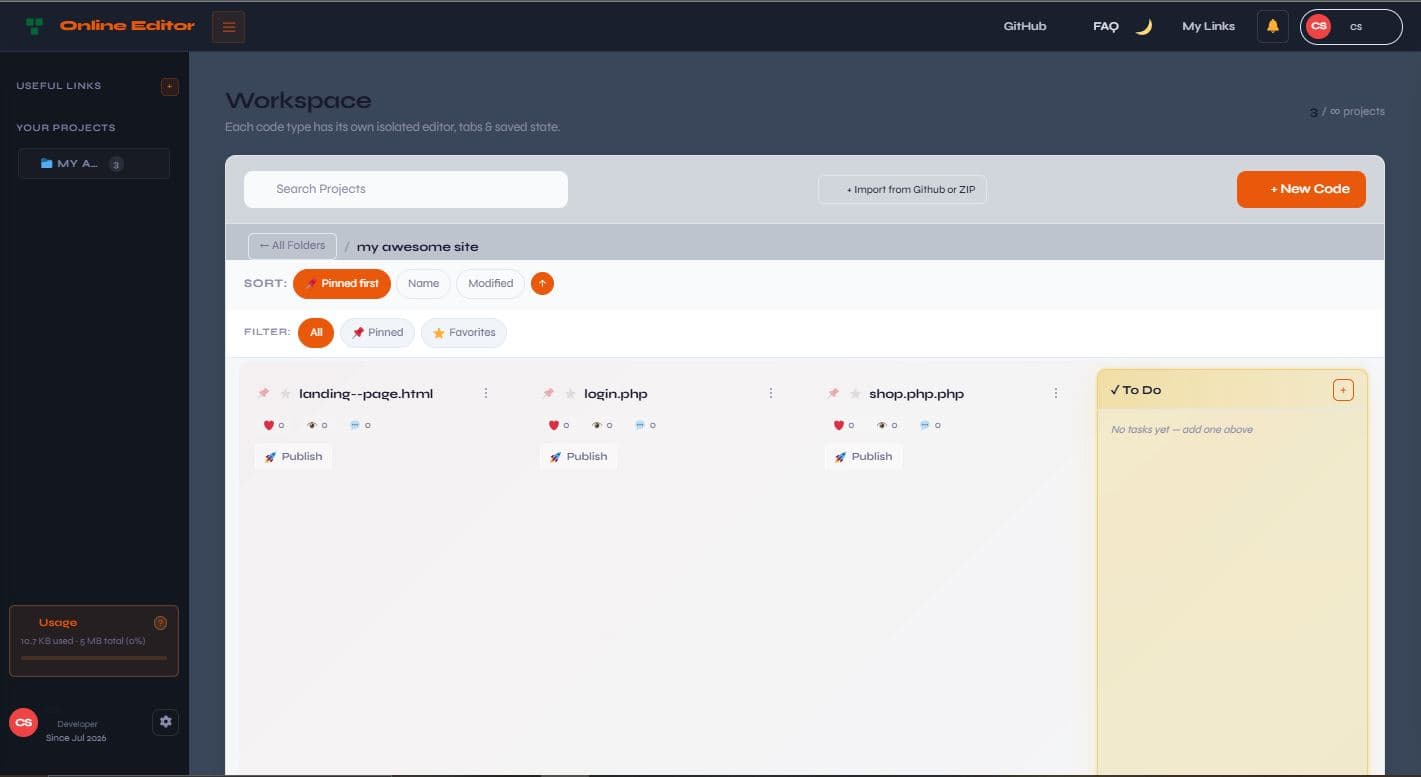Screen dimensions: 1421x777
Task: Open shop.php.php project
Action: coord(916,394)
